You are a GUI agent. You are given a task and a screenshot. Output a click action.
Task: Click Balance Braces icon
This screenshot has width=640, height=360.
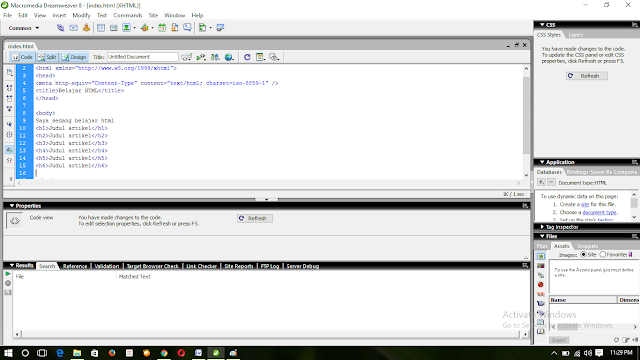9,134
